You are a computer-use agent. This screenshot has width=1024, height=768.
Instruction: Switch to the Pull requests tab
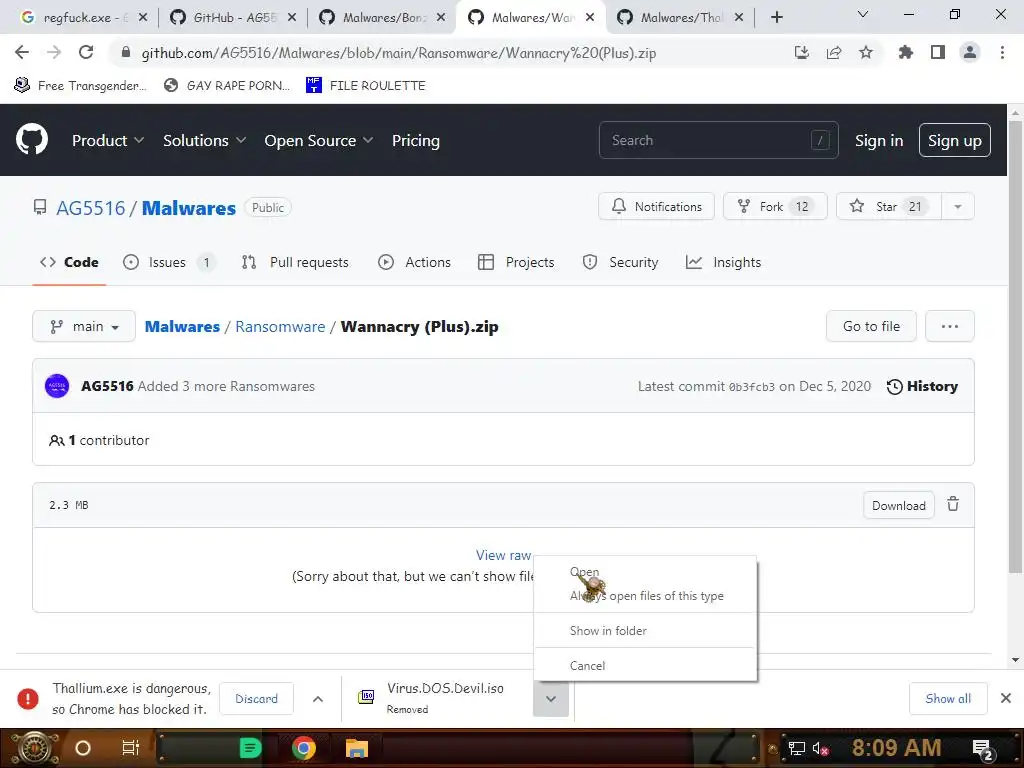(295, 262)
